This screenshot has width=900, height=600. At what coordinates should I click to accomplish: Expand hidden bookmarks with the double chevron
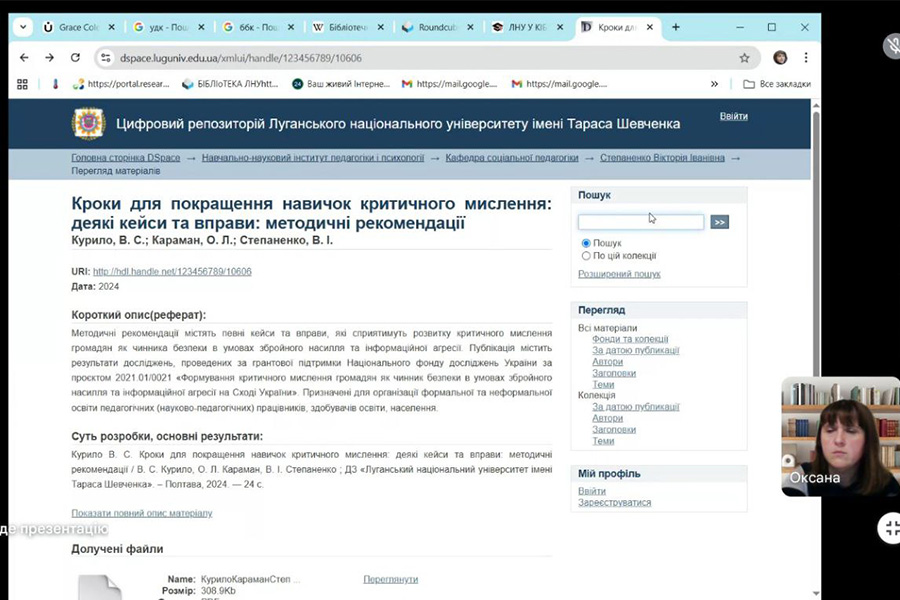coord(714,84)
